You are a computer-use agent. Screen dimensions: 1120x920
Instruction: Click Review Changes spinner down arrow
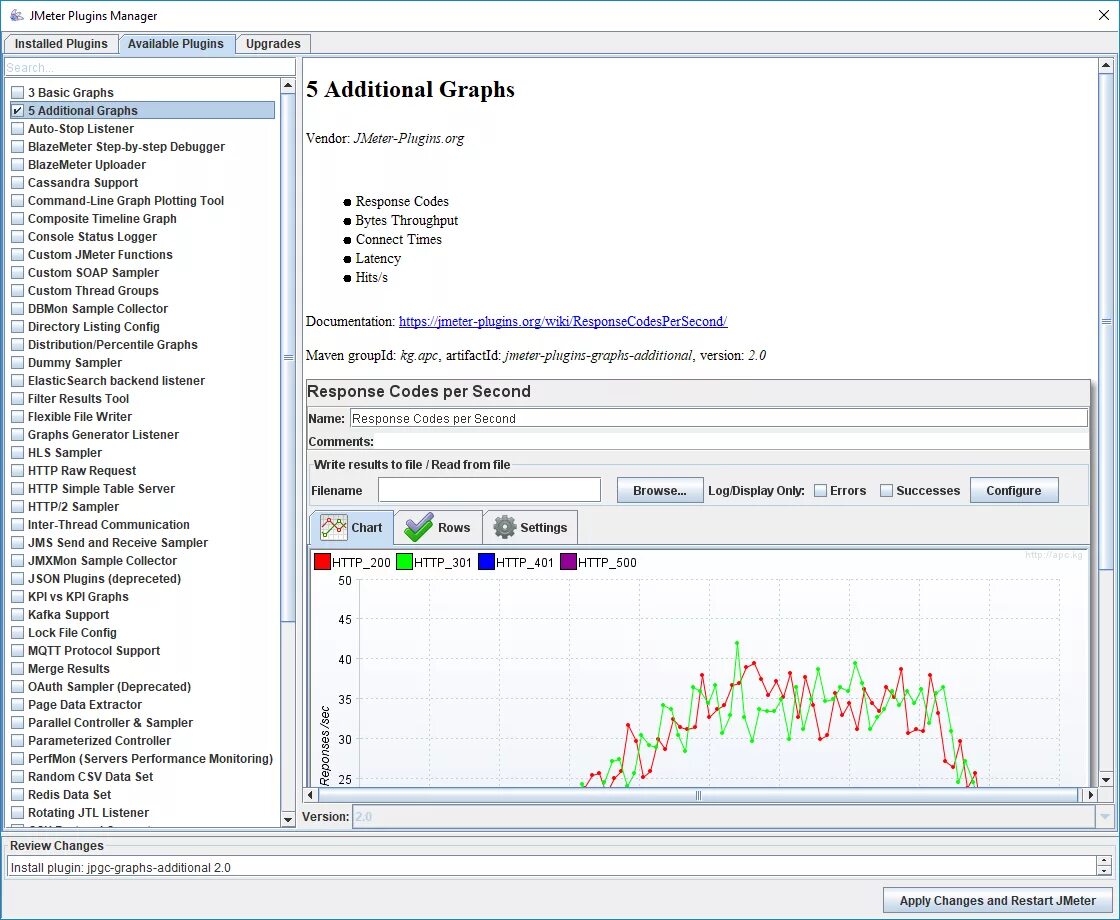click(x=1104, y=871)
